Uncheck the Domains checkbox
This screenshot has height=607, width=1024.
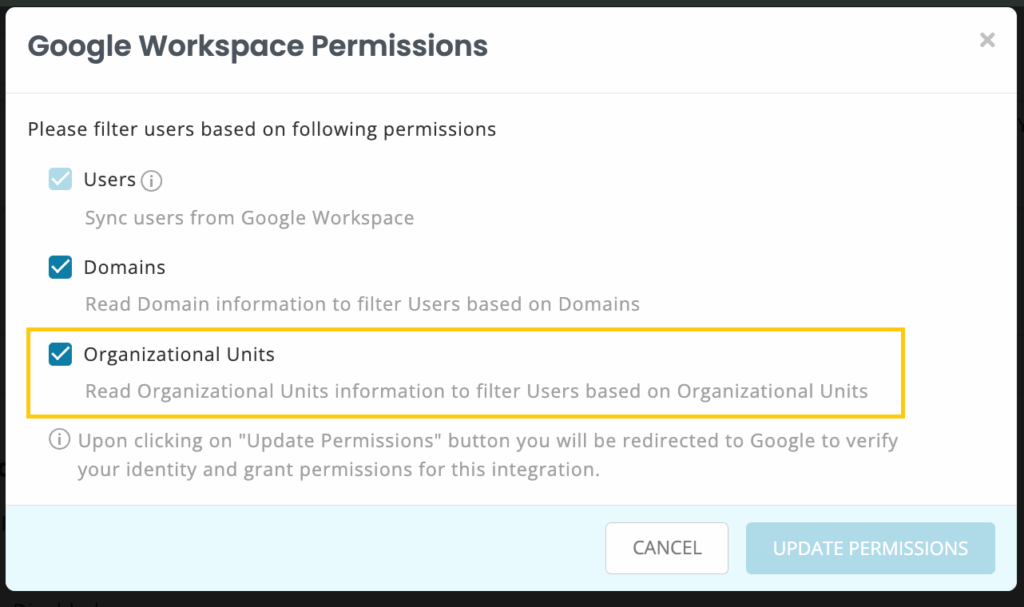[x=61, y=267]
